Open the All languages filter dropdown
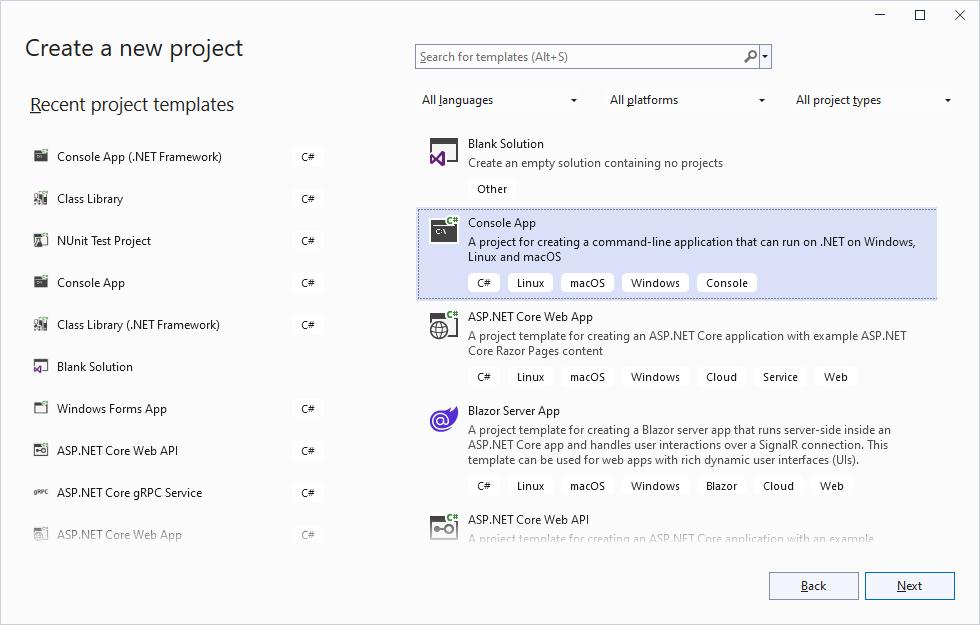The width and height of the screenshot is (980, 625). (499, 100)
